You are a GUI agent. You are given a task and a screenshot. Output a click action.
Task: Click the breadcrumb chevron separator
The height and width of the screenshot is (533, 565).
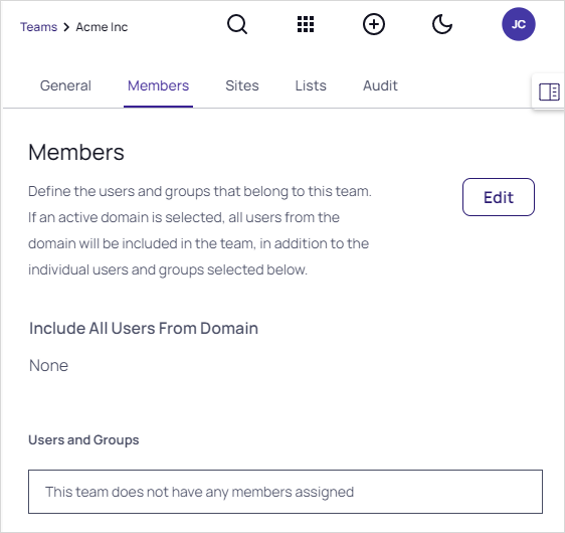[66, 27]
